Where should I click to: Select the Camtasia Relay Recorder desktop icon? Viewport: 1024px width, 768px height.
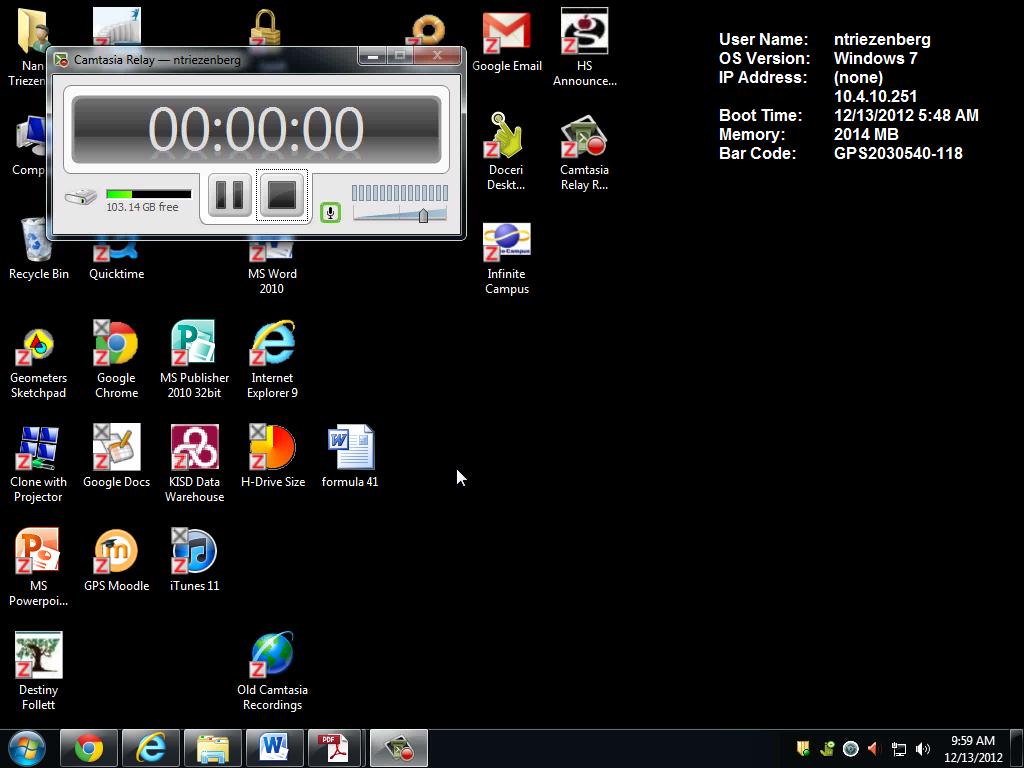click(584, 153)
